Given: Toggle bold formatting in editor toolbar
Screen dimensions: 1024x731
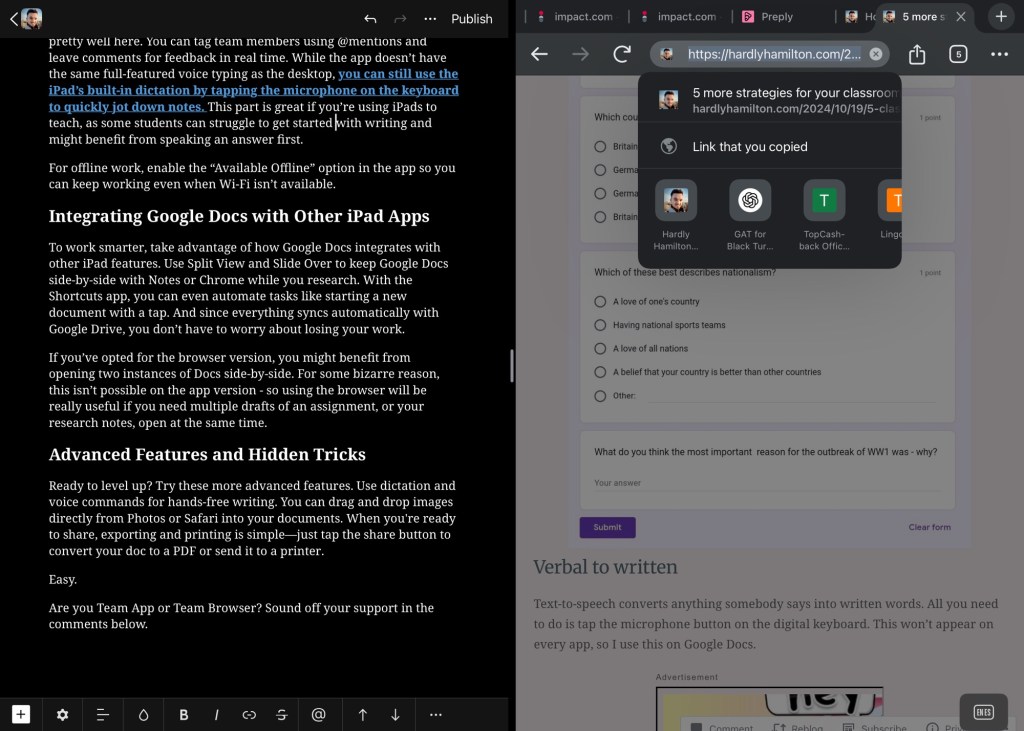Looking at the screenshot, I should pyautogui.click(x=184, y=714).
